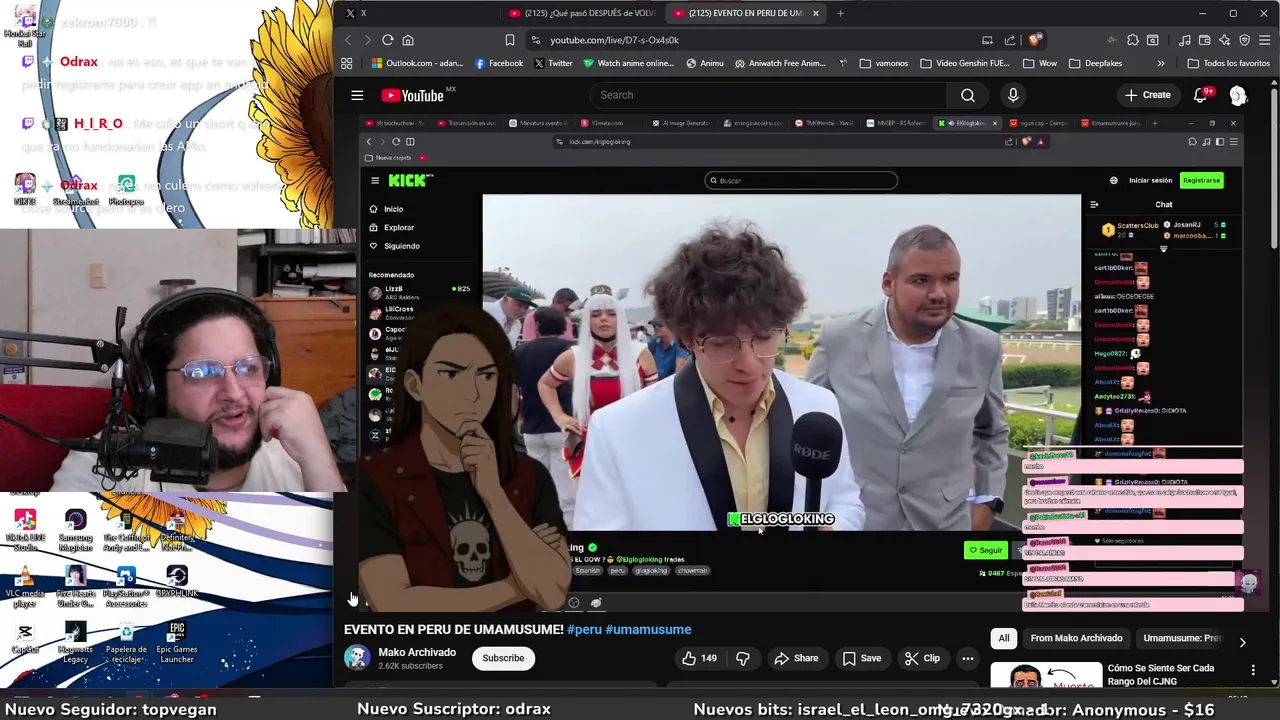Like the video with 149 likes
Viewport: 1280px width, 720px height.
699,658
